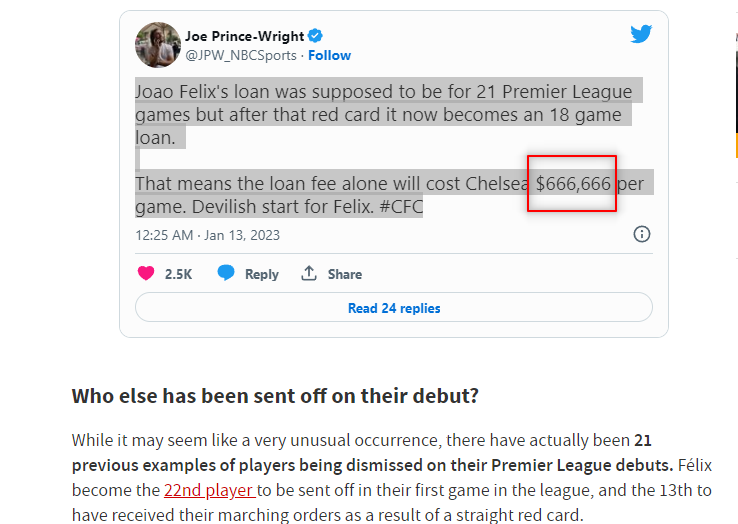The width and height of the screenshot is (738, 524).
Task: Open the "22nd player" hyperlink
Action: point(210,490)
